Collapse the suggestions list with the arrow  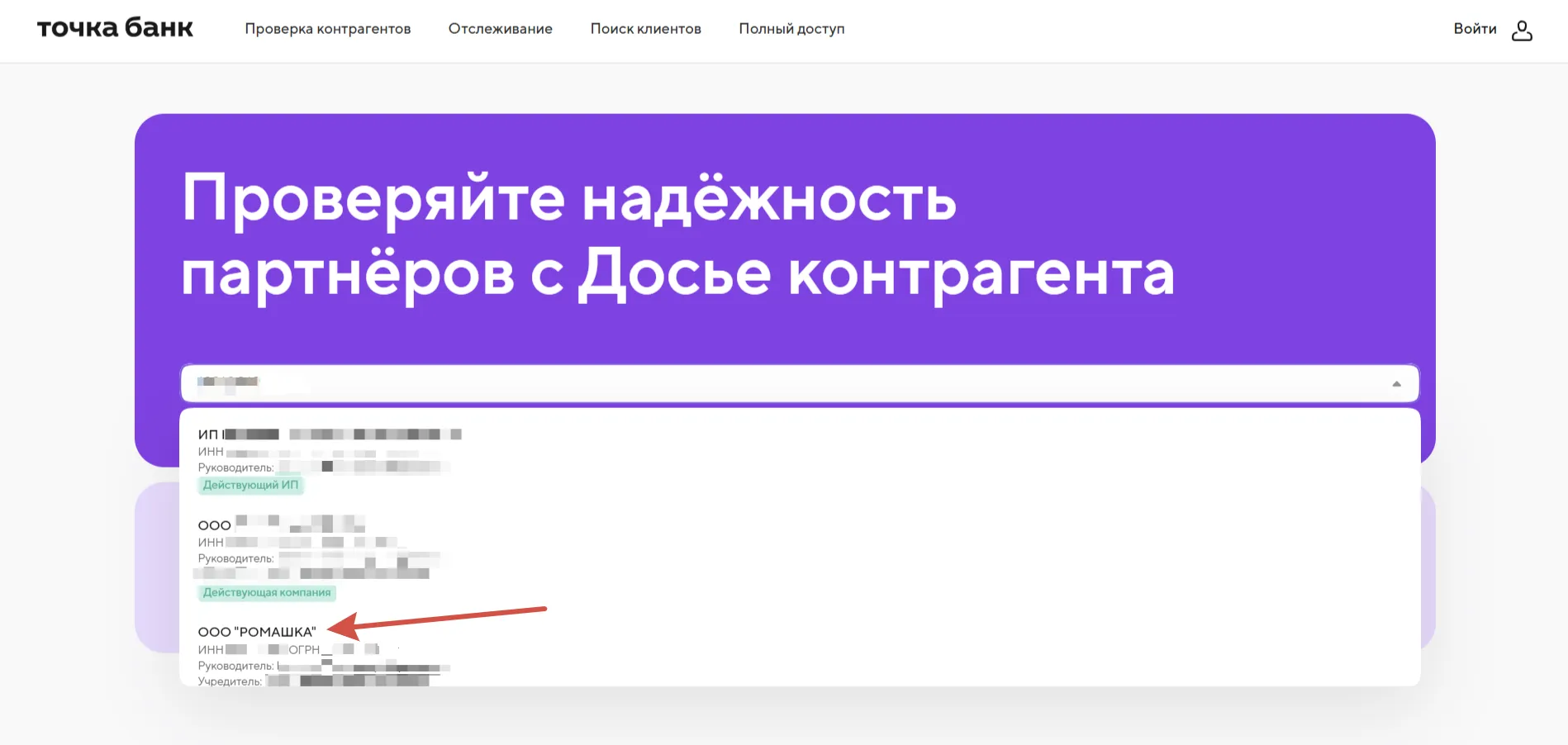(1397, 383)
